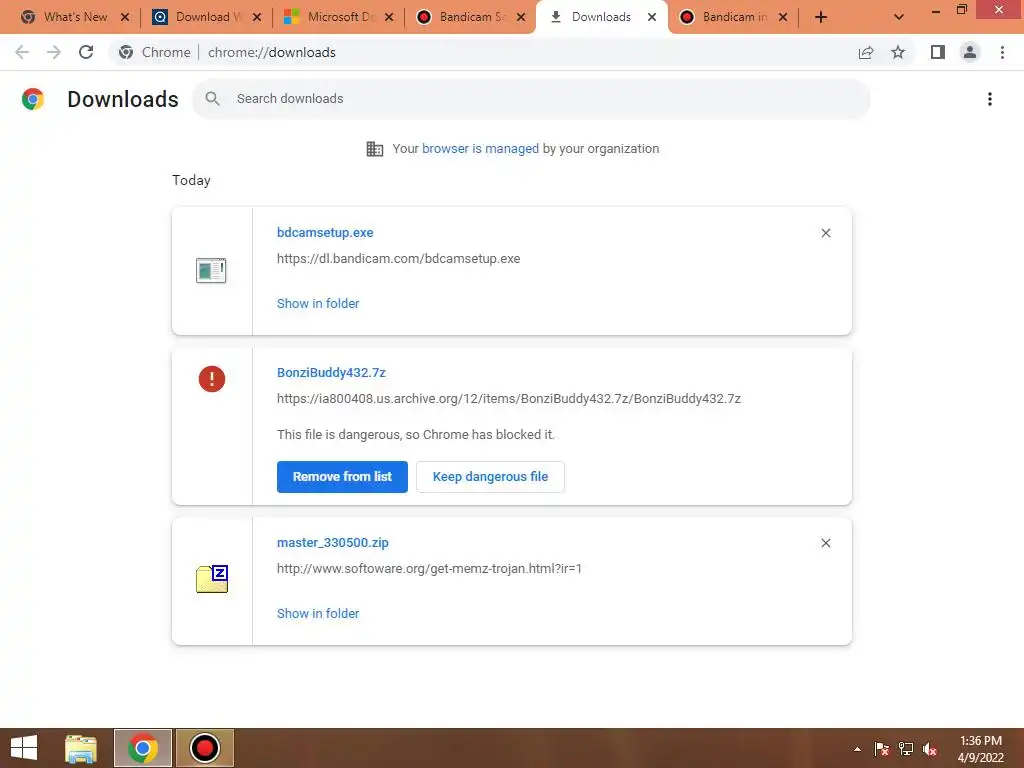Screen dimensions: 1024x768
Task: Open File Explorer from taskbar
Action: pos(81,748)
